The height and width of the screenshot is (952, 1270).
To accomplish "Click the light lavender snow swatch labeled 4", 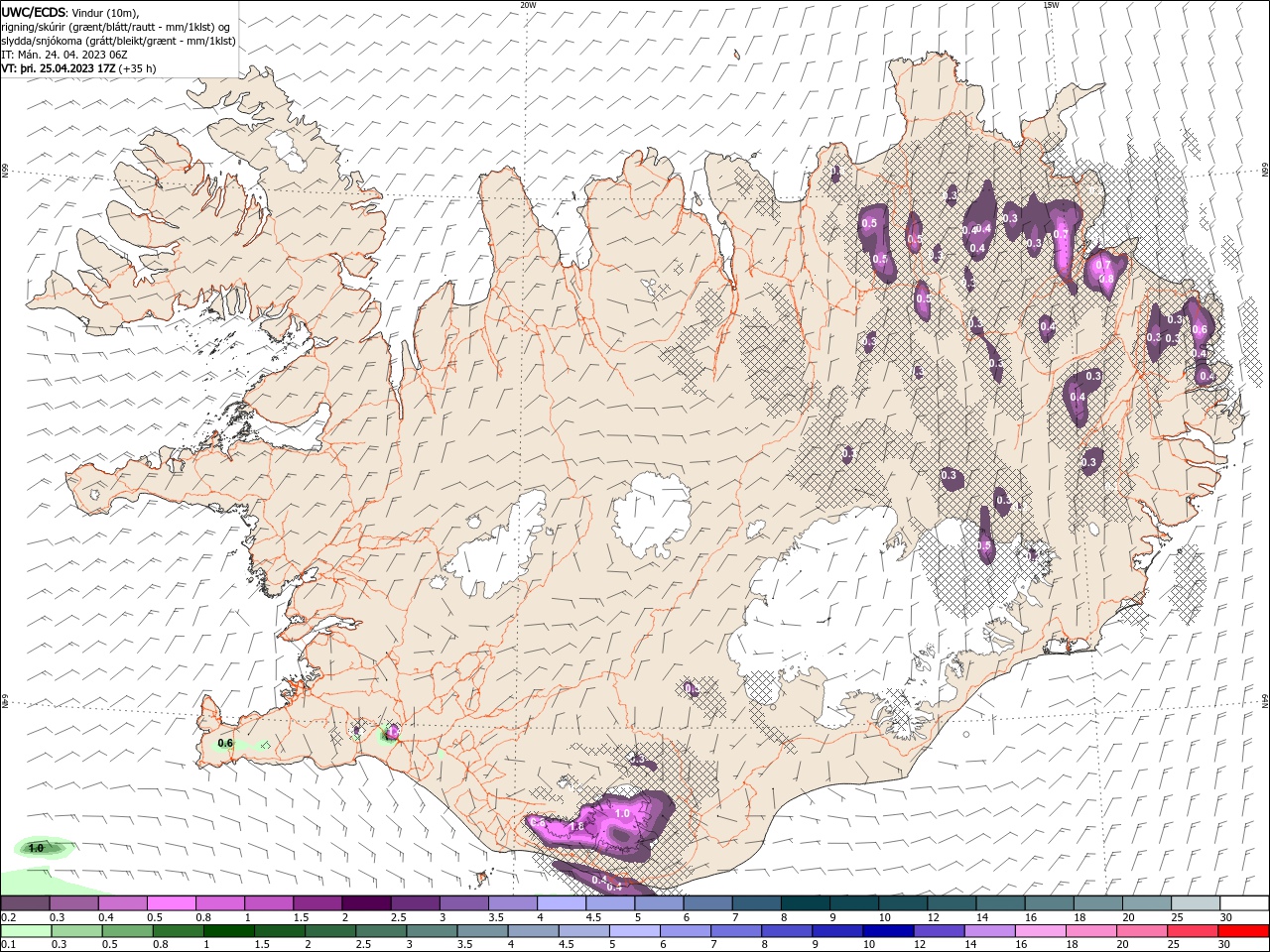I will [x=562, y=903].
